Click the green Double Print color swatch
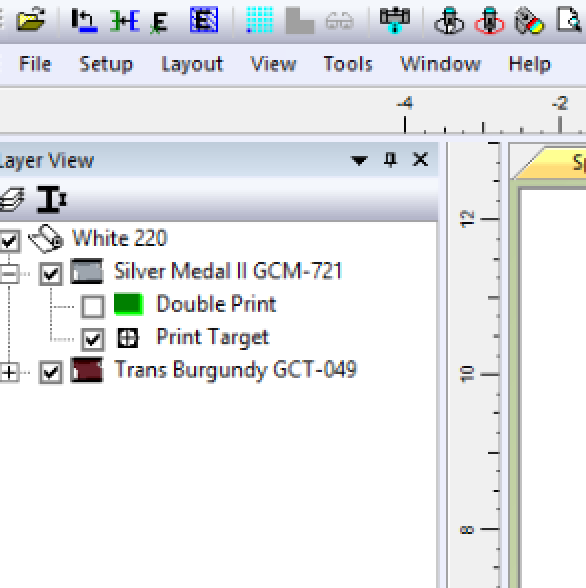This screenshot has width=586, height=588. click(x=129, y=304)
